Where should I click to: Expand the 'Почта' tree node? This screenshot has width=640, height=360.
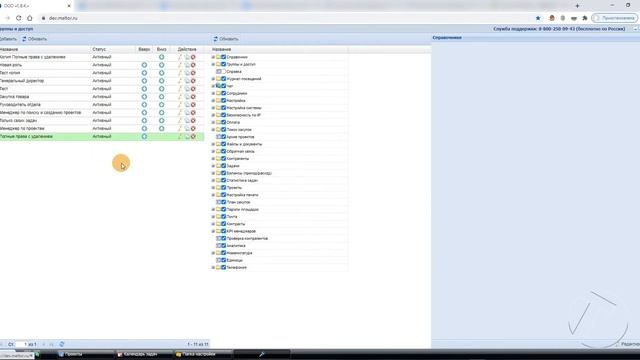click(x=213, y=217)
